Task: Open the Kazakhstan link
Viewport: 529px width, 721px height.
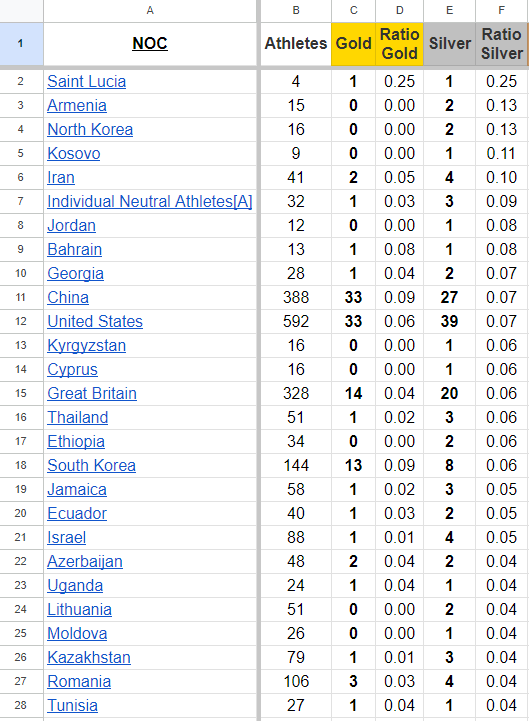Action: pyautogui.click(x=89, y=658)
